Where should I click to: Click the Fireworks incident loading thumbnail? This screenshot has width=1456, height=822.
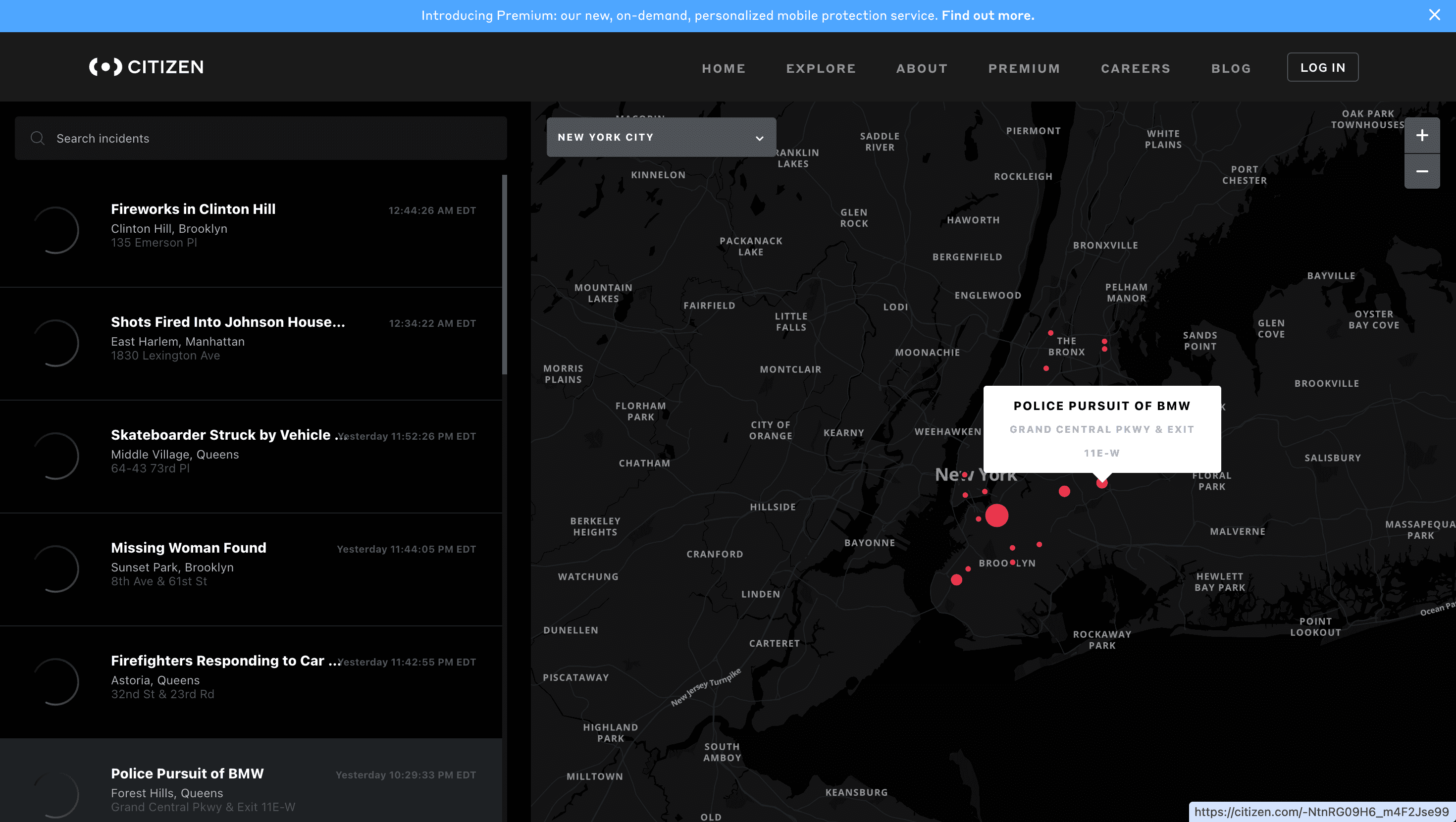[55, 230]
